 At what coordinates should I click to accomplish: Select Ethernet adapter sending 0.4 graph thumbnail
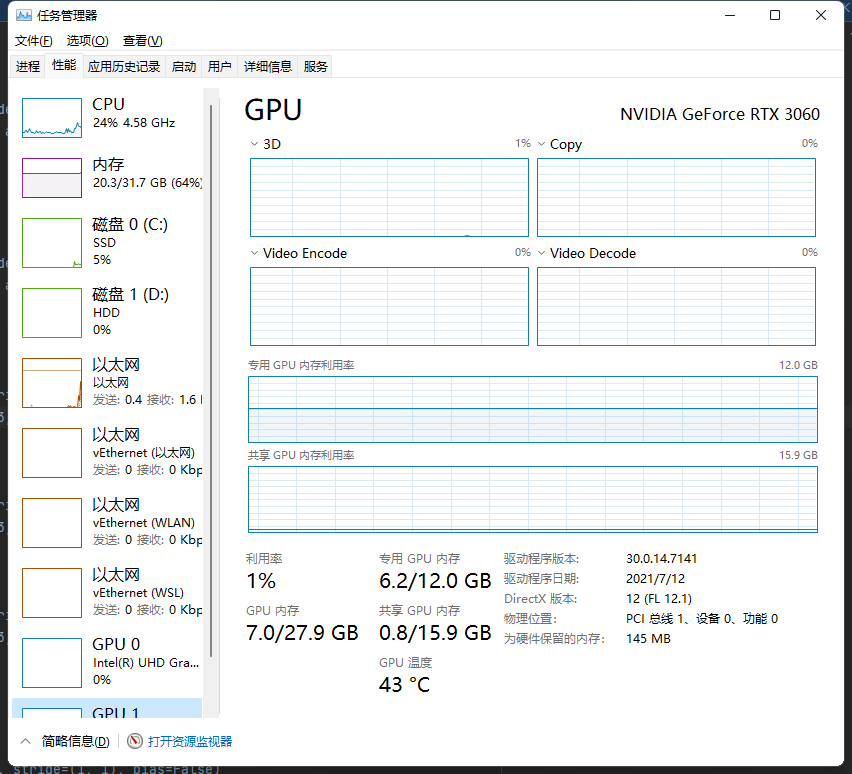[52, 383]
